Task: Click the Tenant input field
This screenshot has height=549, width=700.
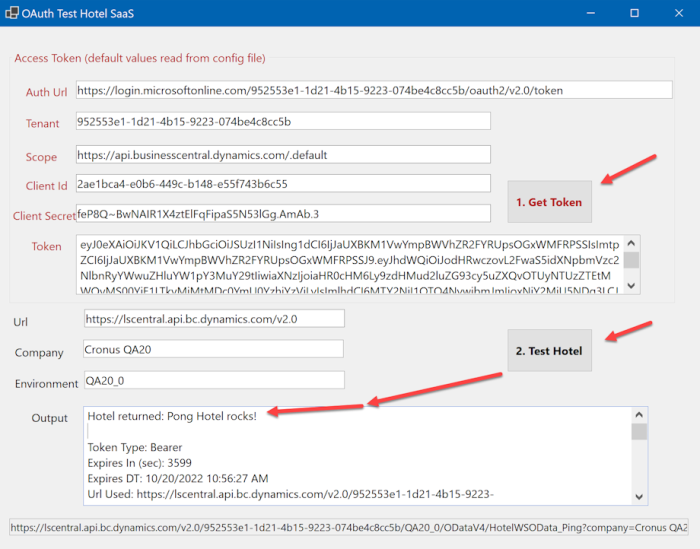Action: pos(283,121)
